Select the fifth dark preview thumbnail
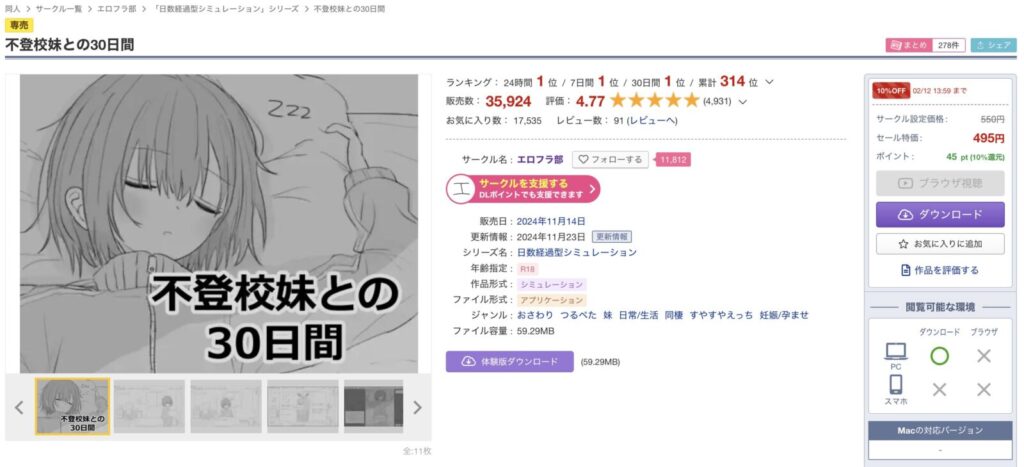The height and width of the screenshot is (467, 1024). [x=374, y=406]
